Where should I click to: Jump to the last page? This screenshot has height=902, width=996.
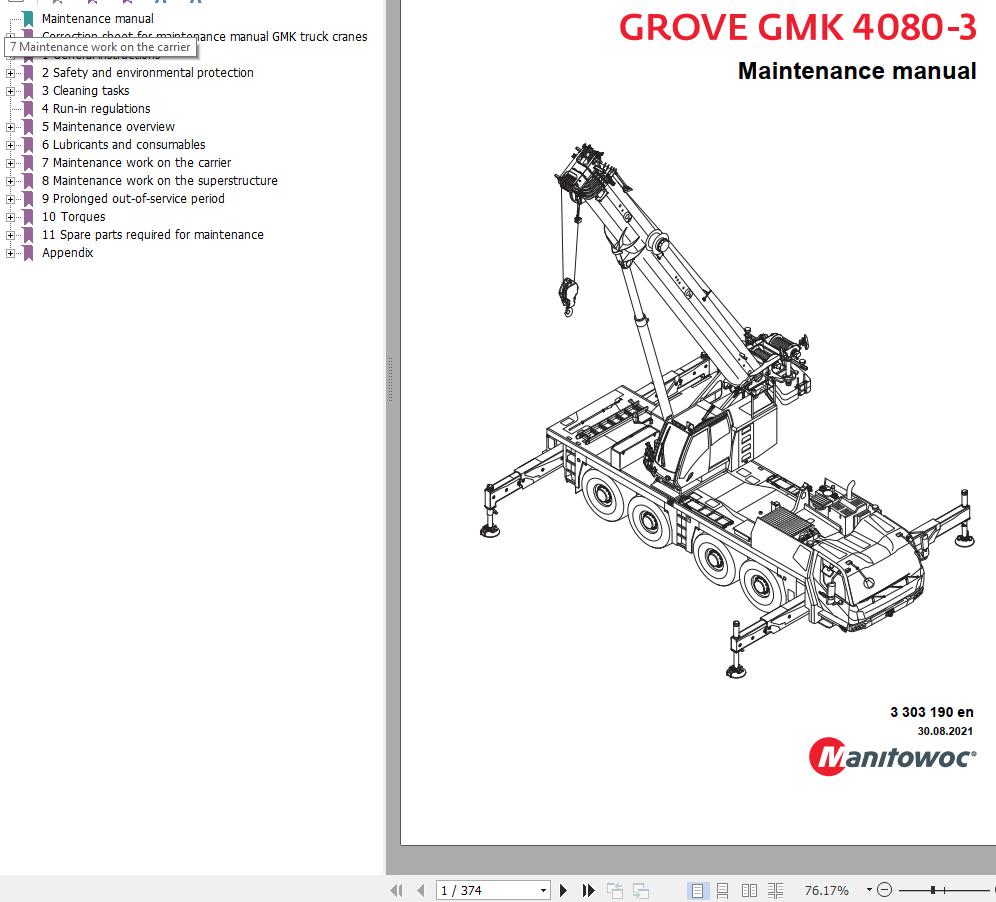click(588, 891)
